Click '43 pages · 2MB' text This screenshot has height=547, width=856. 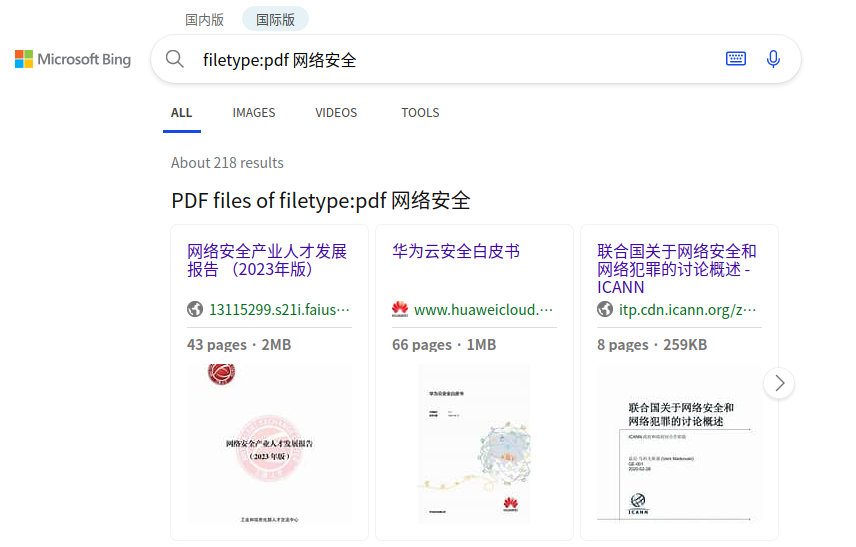(239, 345)
